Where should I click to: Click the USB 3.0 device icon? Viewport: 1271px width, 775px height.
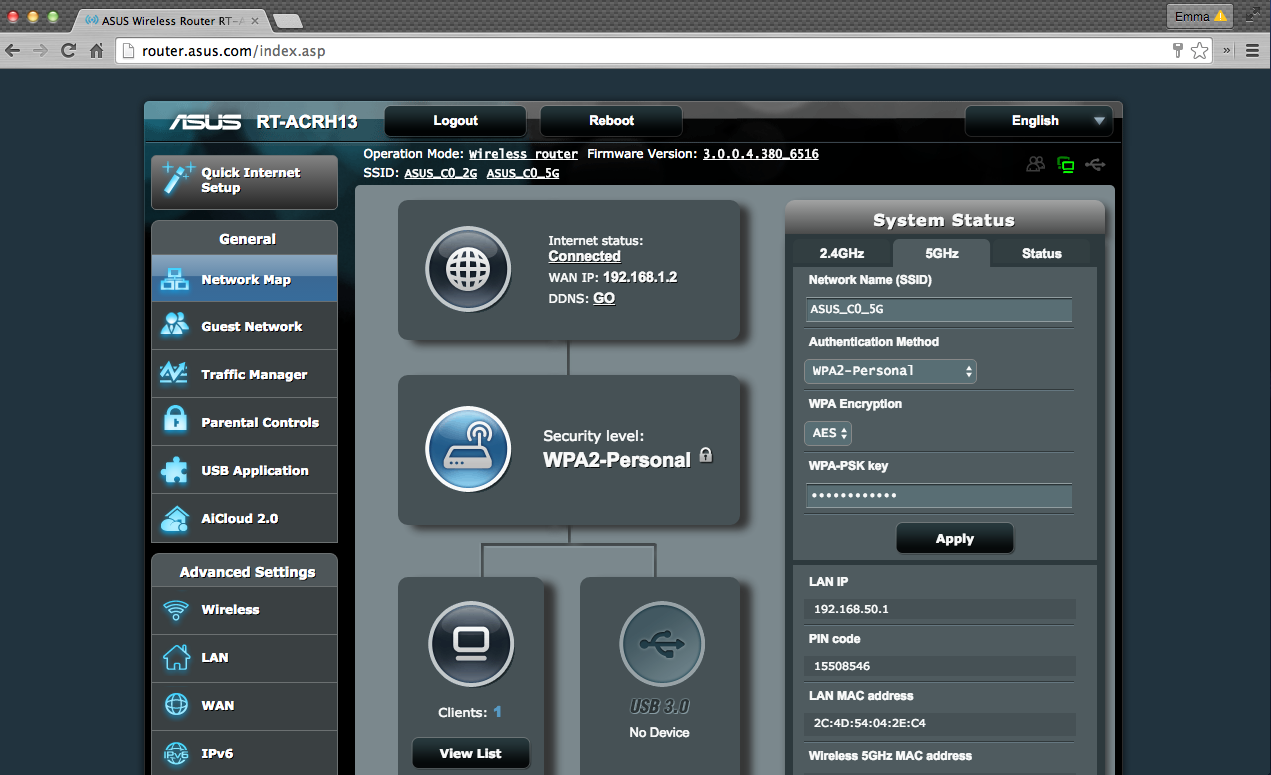[661, 645]
